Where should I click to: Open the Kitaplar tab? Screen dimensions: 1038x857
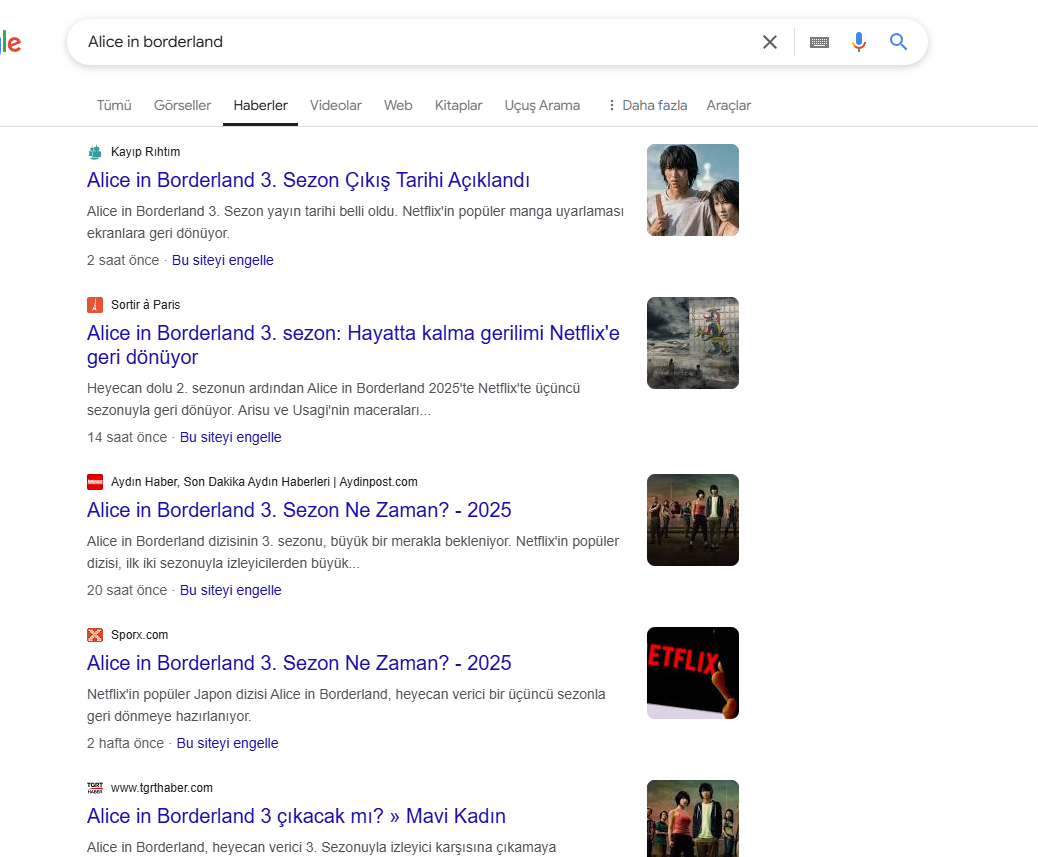coord(458,105)
